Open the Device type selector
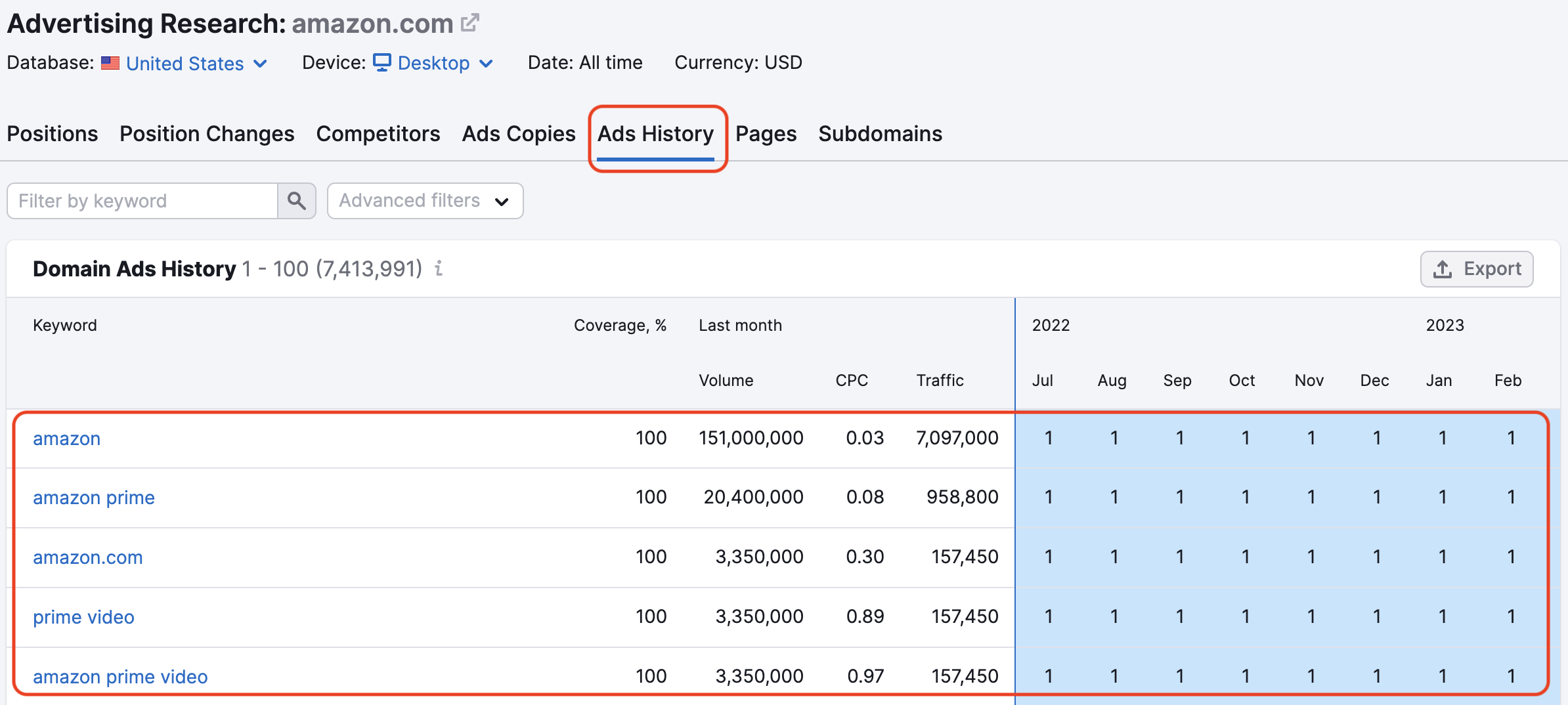The height and width of the screenshot is (705, 1568). pos(434,63)
